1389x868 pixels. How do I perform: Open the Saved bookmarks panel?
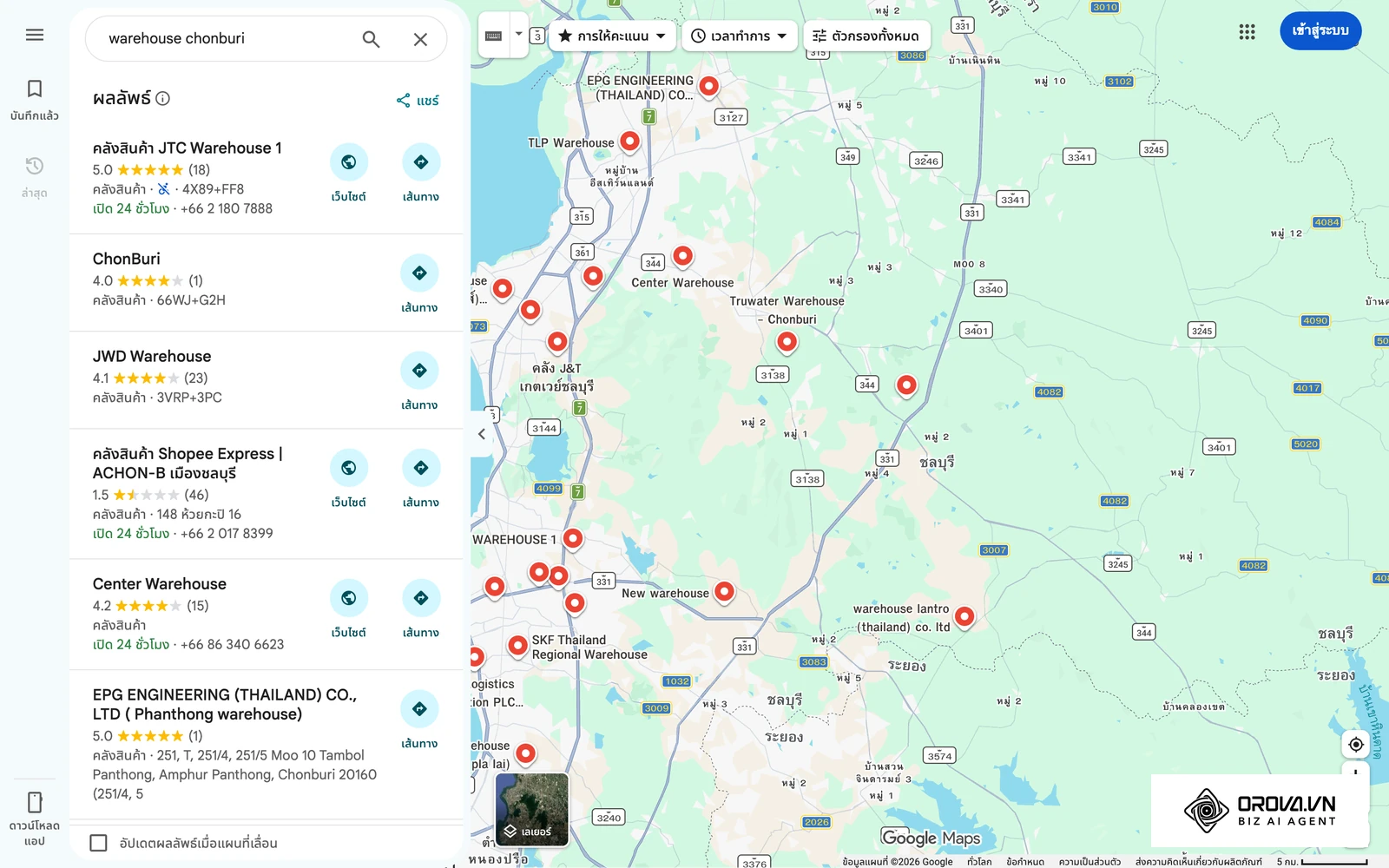pyautogui.click(x=35, y=99)
